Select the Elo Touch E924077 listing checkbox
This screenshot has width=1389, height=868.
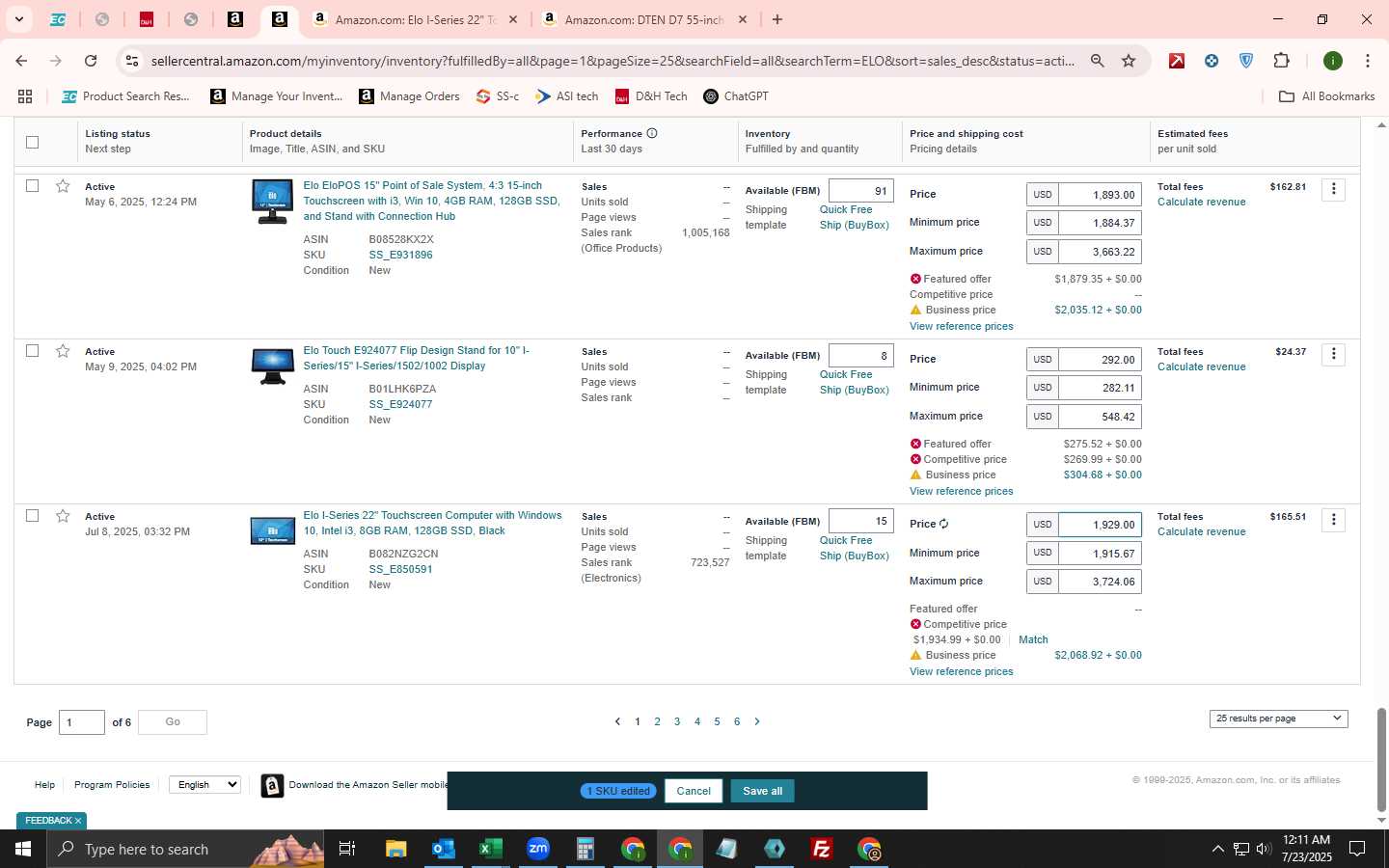(x=32, y=350)
